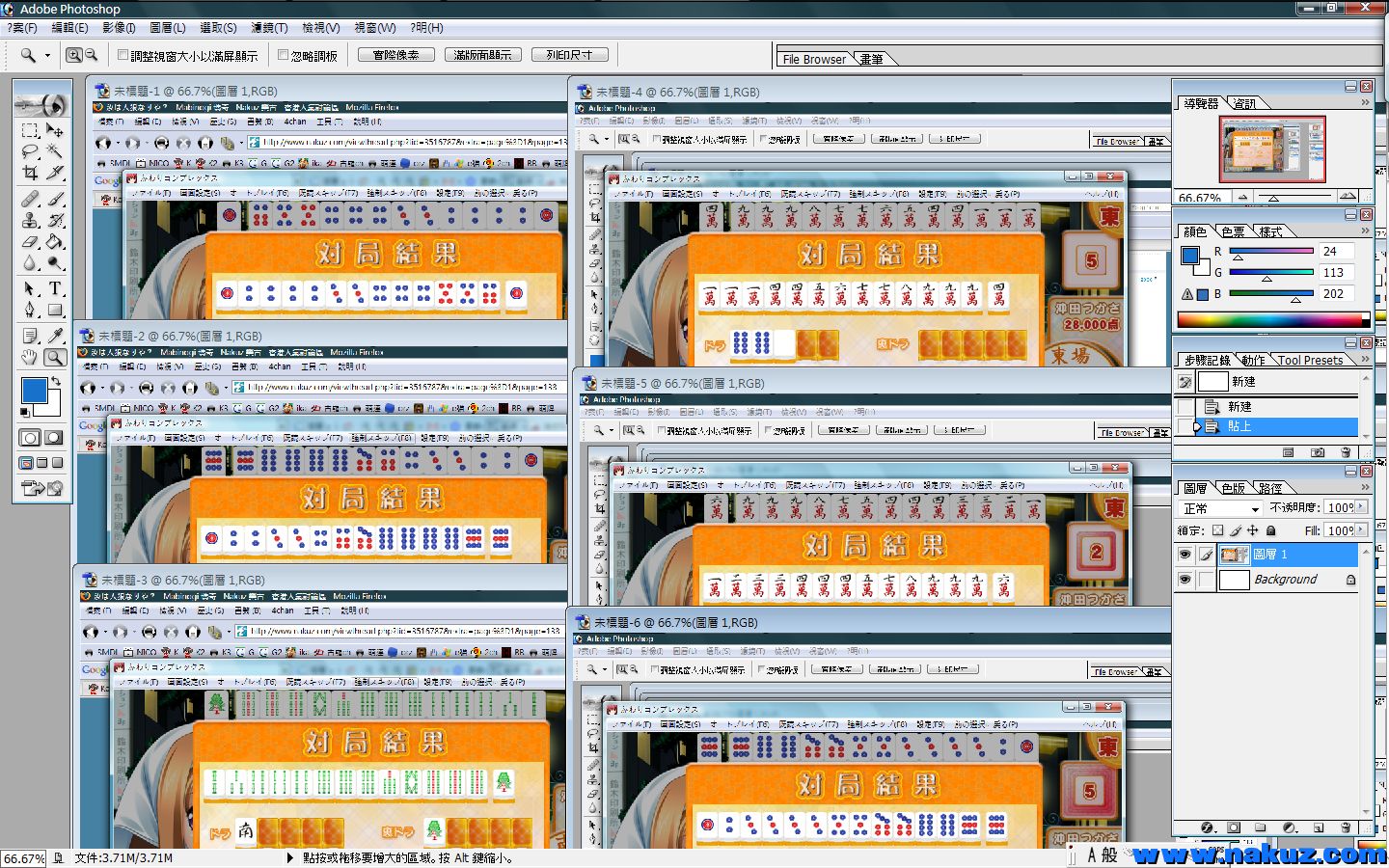
Task: Toggle lock layer position
Action: pyautogui.click(x=1253, y=530)
